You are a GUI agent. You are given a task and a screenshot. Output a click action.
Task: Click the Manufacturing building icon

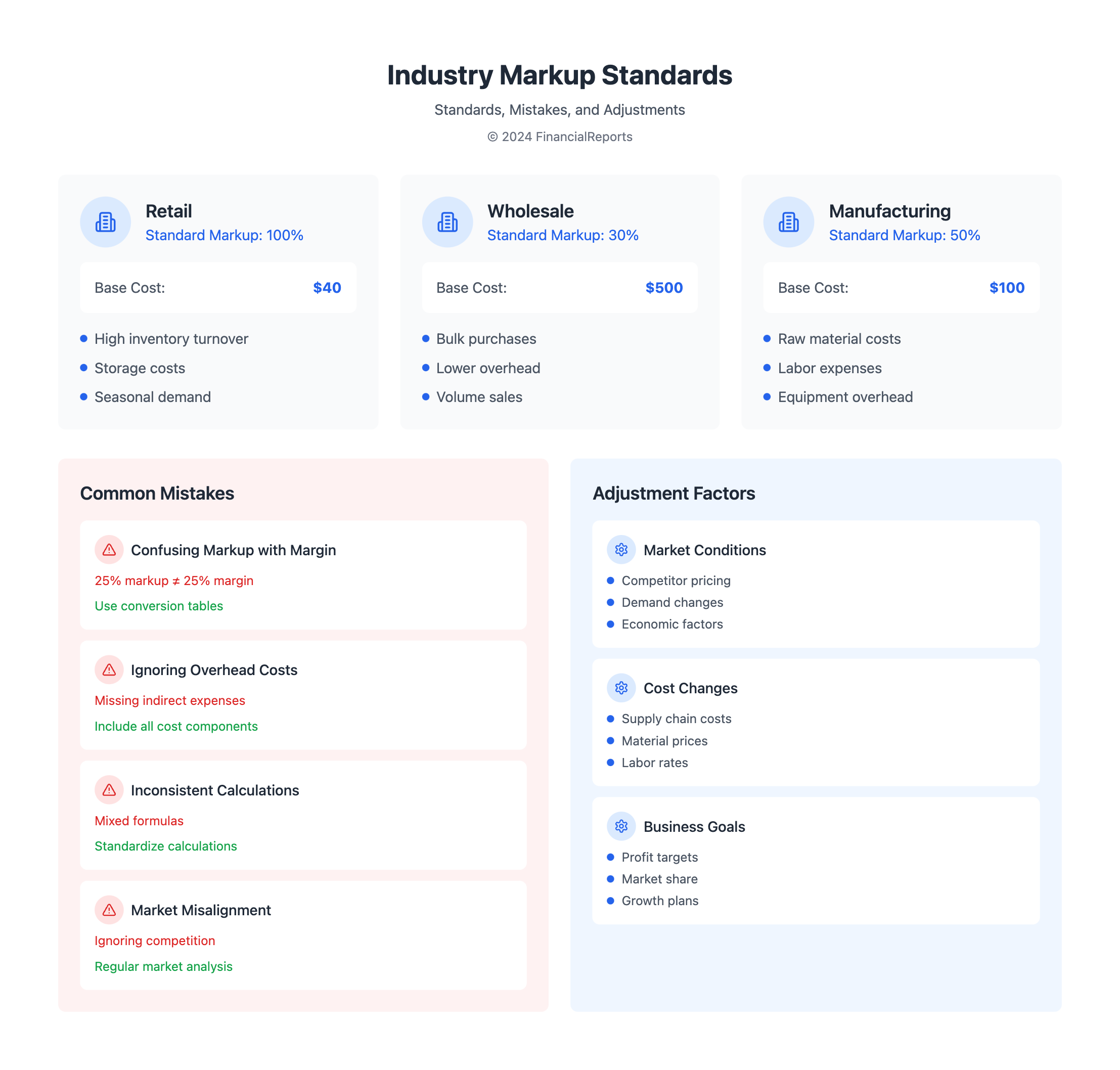(789, 222)
